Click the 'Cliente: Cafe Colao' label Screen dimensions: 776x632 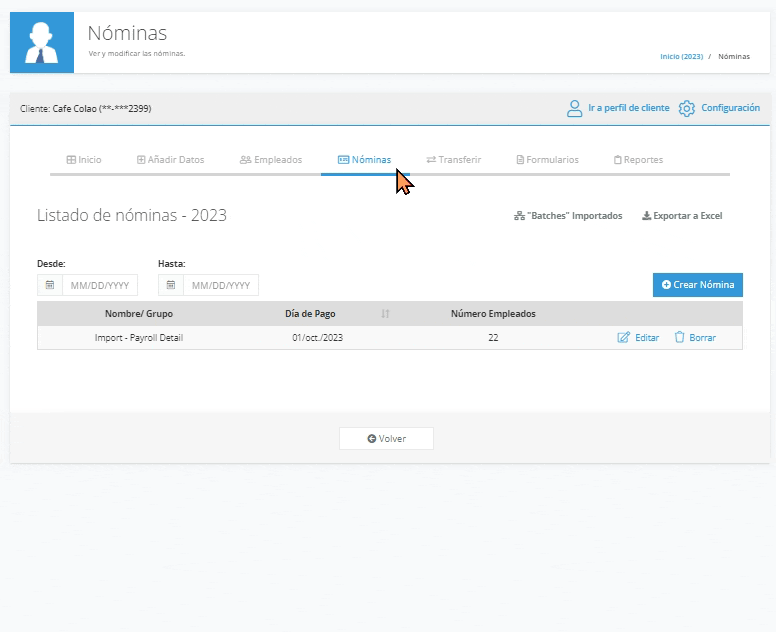86,108
